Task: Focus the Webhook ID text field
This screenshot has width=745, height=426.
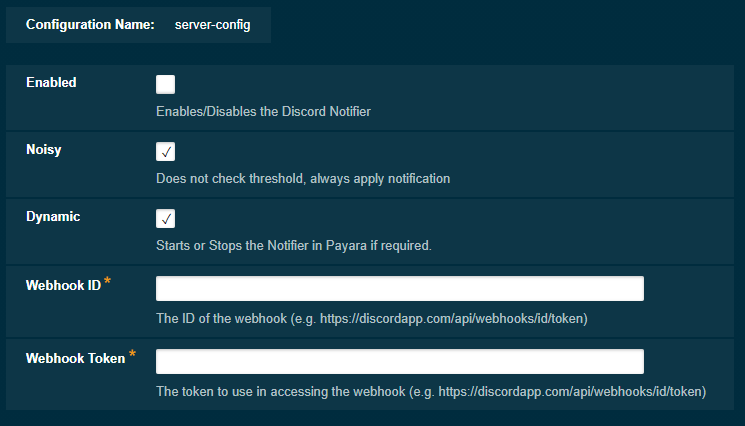Action: (x=399, y=289)
